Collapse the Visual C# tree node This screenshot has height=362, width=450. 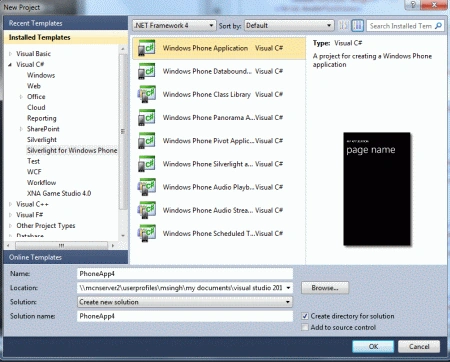tap(10, 64)
